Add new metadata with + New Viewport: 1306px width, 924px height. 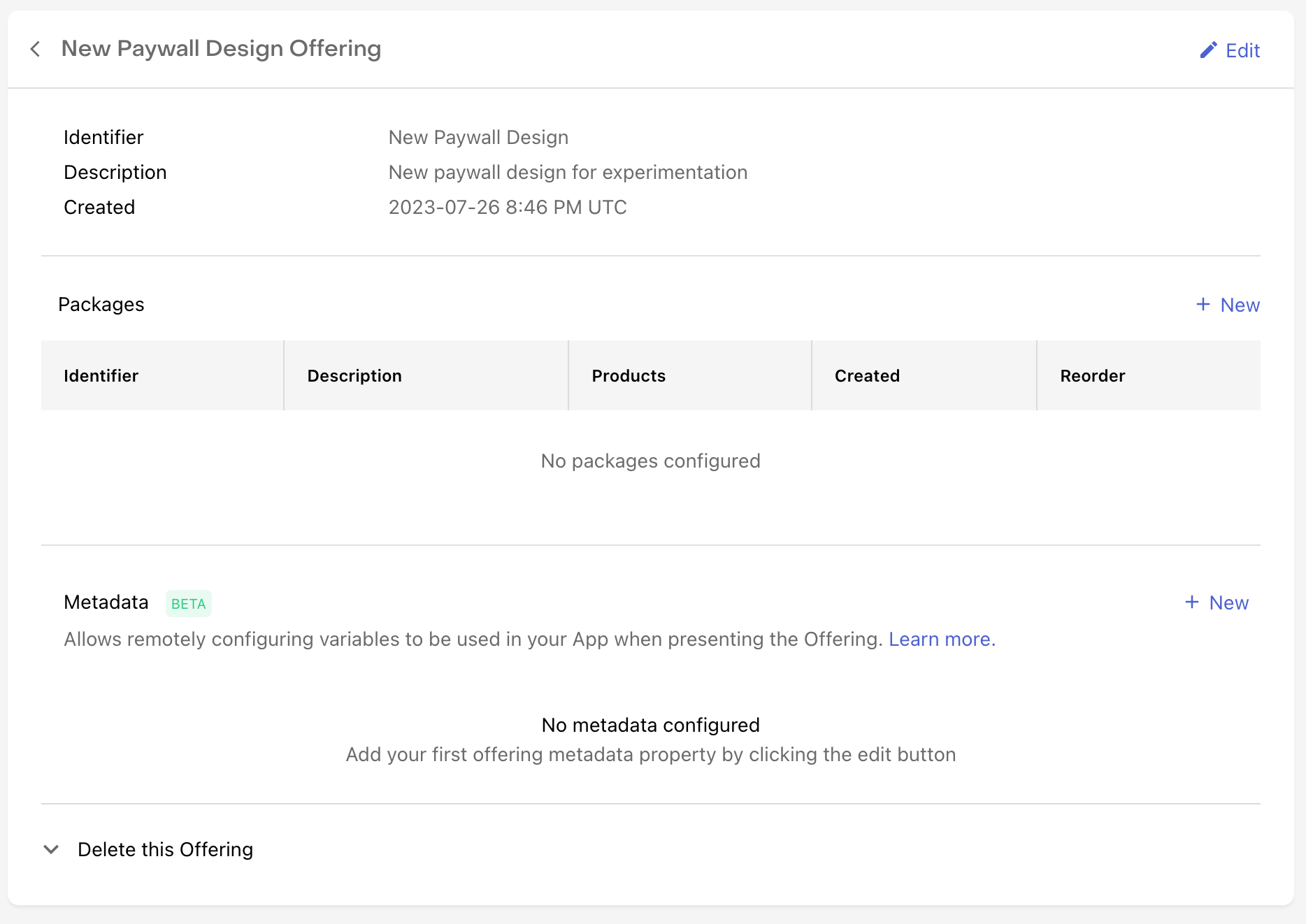pyautogui.click(x=1217, y=602)
